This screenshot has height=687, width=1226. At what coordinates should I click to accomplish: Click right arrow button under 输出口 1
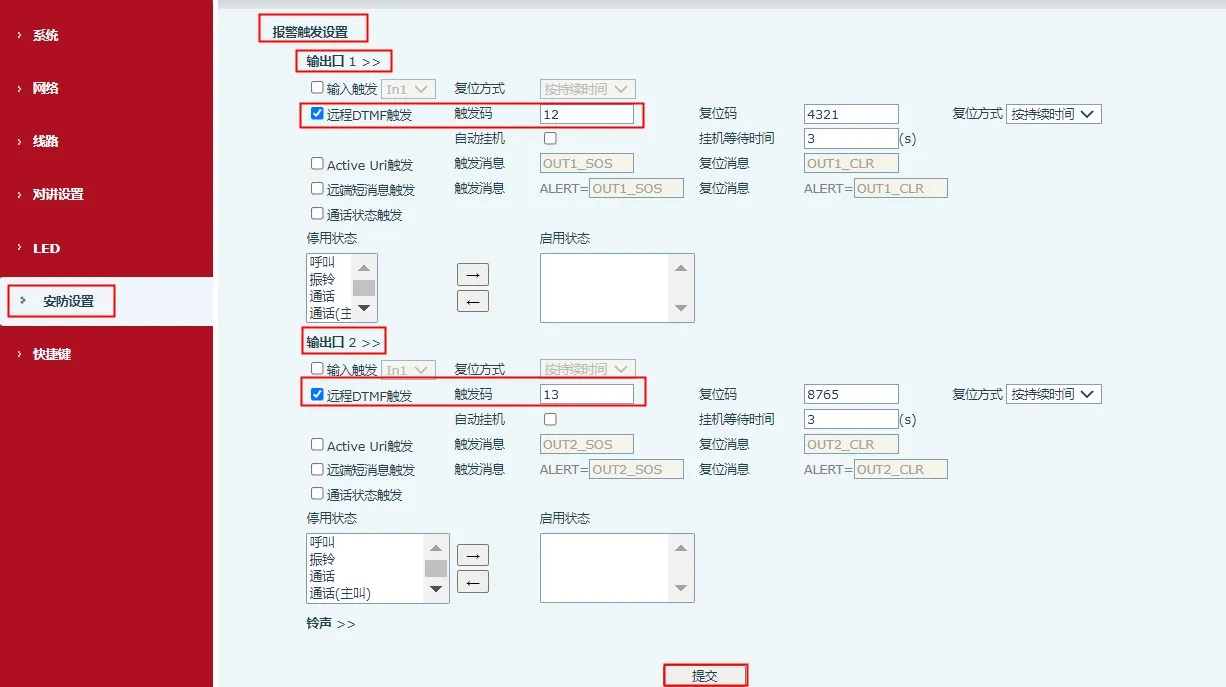coord(472,274)
